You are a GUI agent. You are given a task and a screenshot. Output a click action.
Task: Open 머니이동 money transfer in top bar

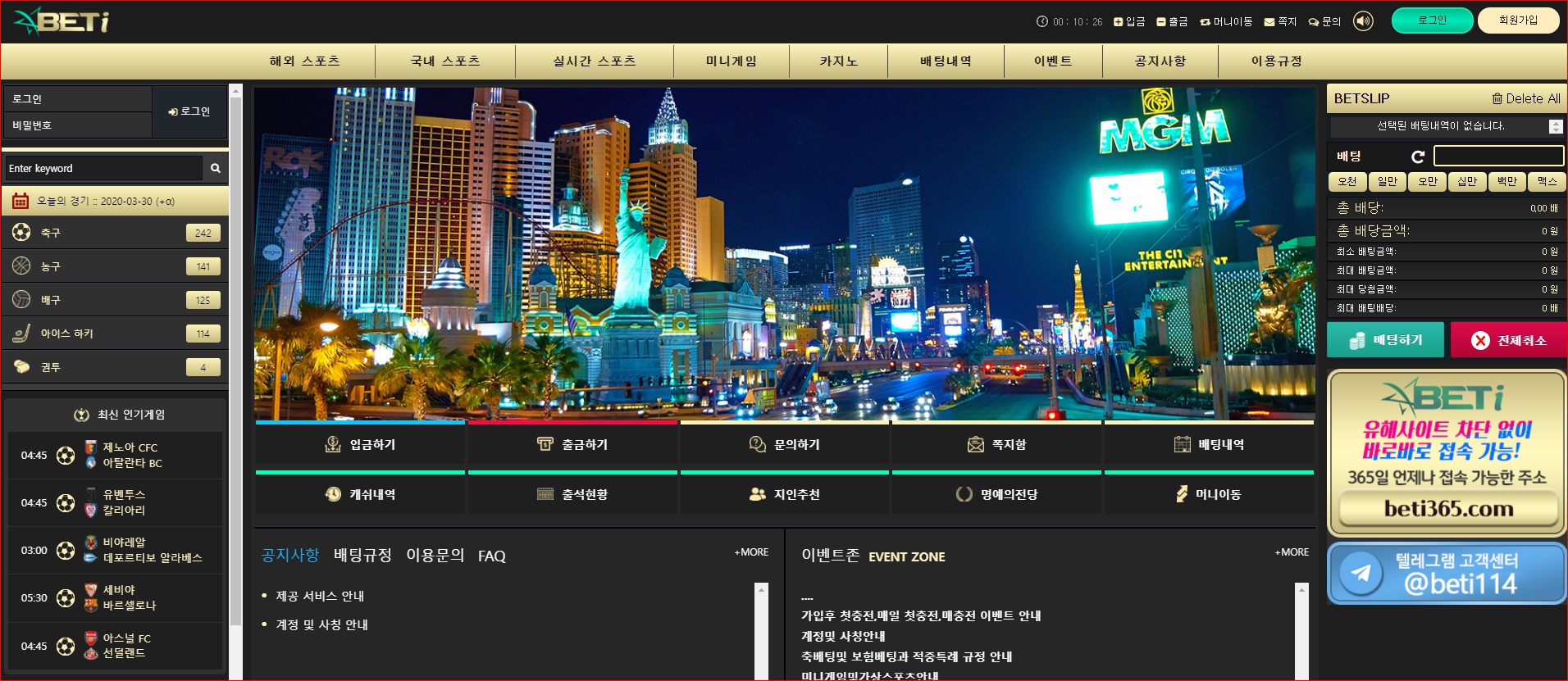click(x=1226, y=21)
